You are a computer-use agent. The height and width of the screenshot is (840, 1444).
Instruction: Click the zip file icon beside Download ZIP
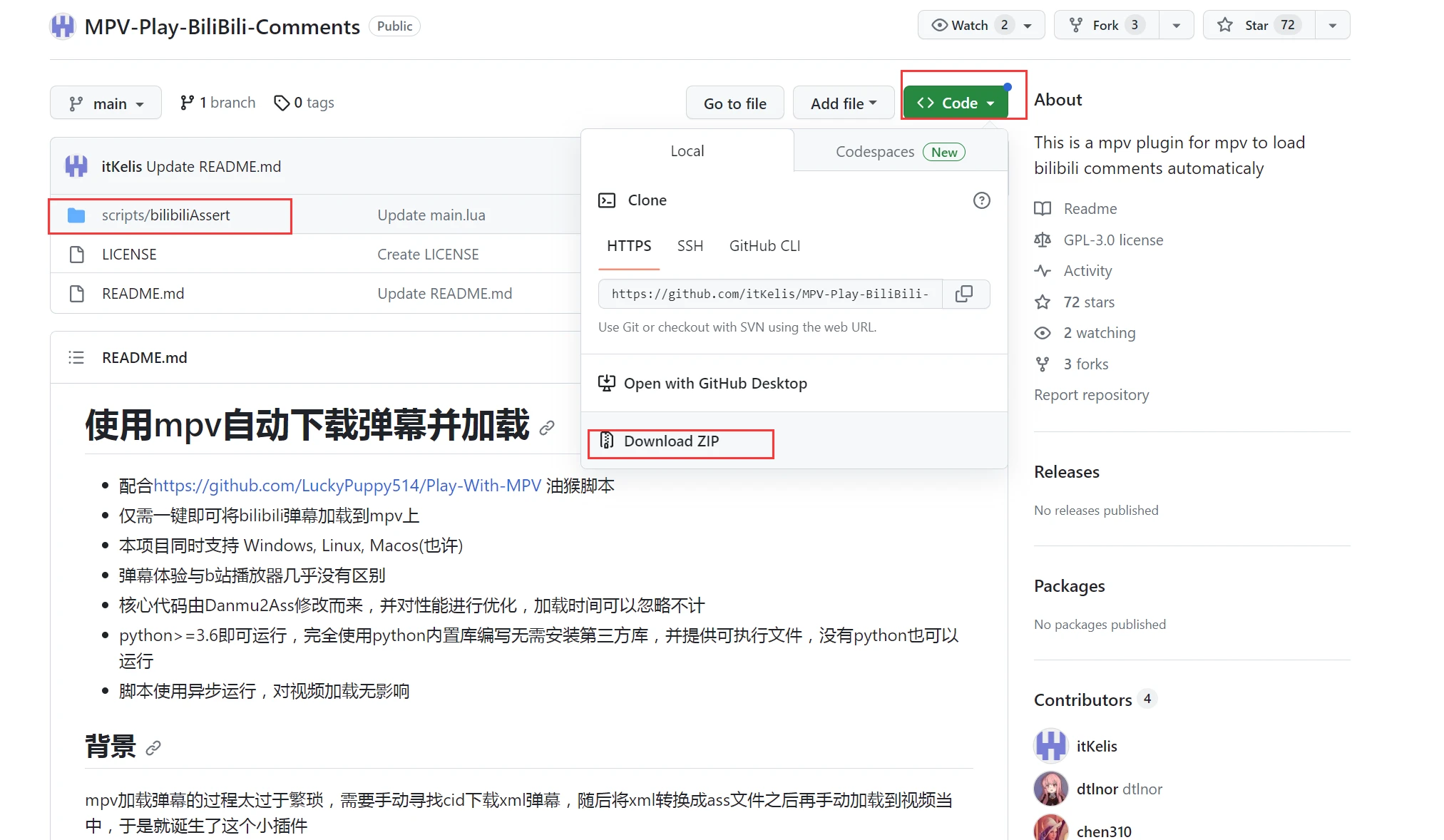pos(607,441)
